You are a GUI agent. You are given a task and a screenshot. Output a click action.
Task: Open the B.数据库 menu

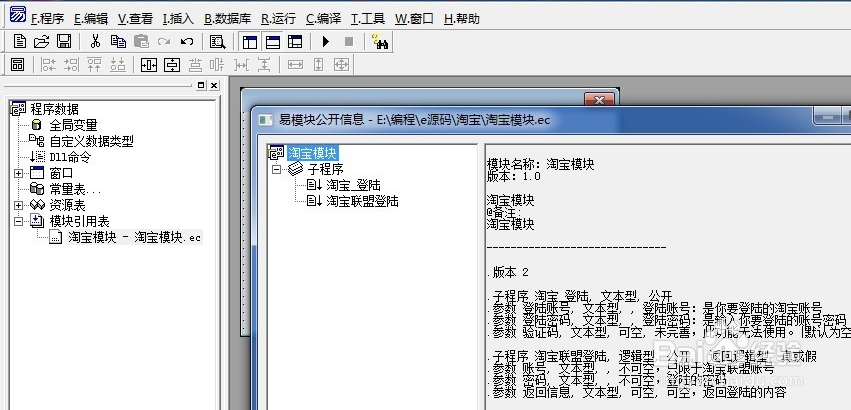coord(227,18)
